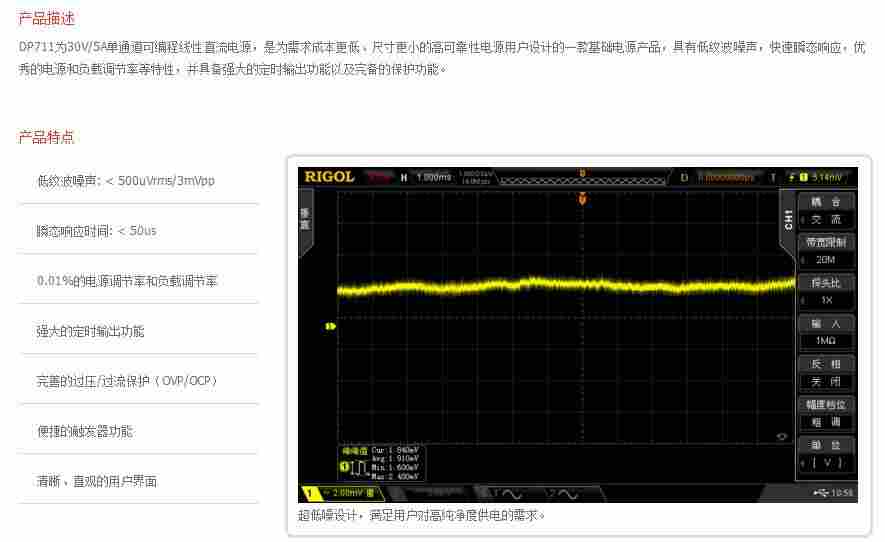Open the 耦合 coupling menu setting
This screenshot has width=885, height=542.
click(826, 210)
